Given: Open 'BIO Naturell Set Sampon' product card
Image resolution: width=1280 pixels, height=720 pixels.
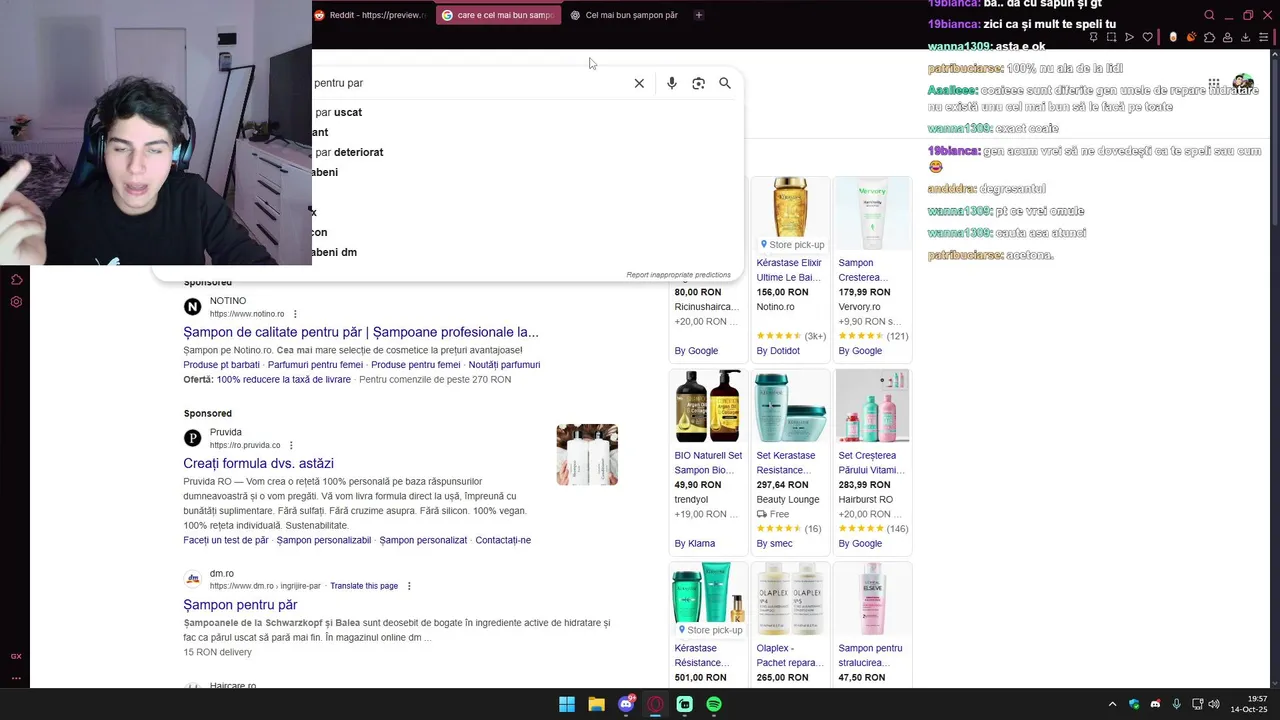Looking at the screenshot, I should [x=708, y=462].
